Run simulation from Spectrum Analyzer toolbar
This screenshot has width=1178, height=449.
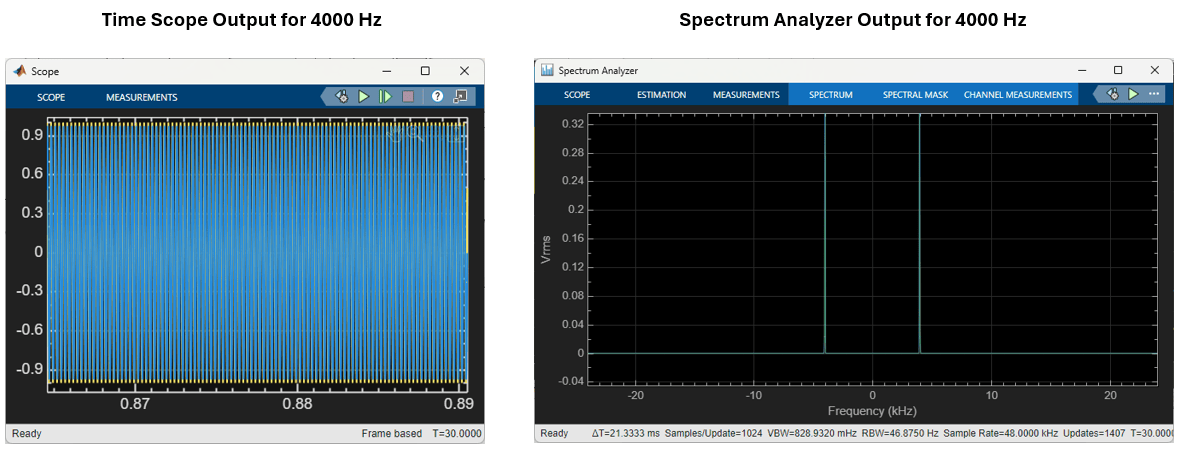pos(1133,95)
